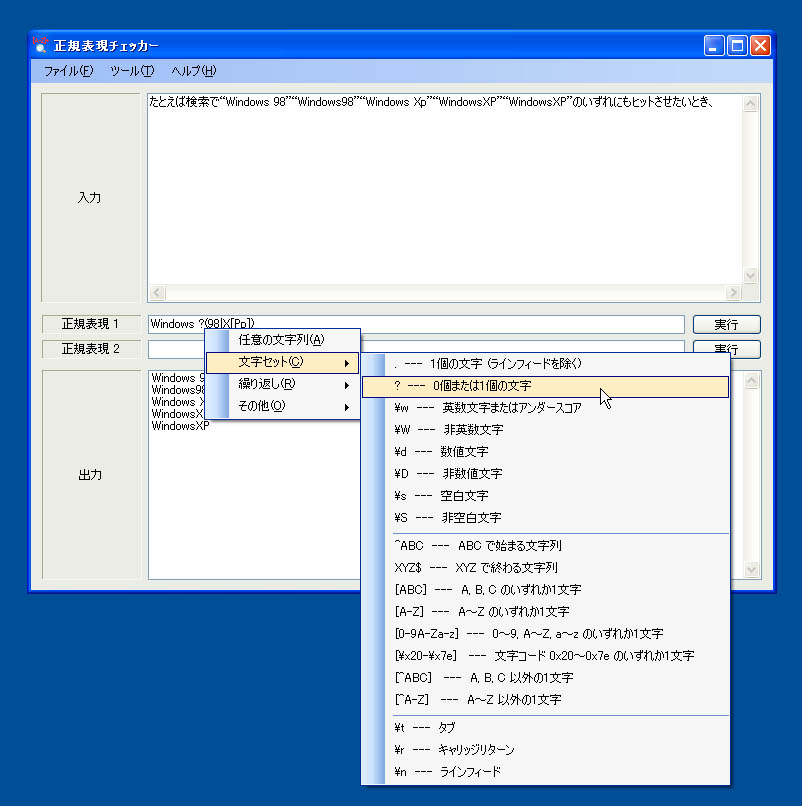Open the ツール(T) menu
Viewport: 802px width, 806px height.
click(132, 71)
